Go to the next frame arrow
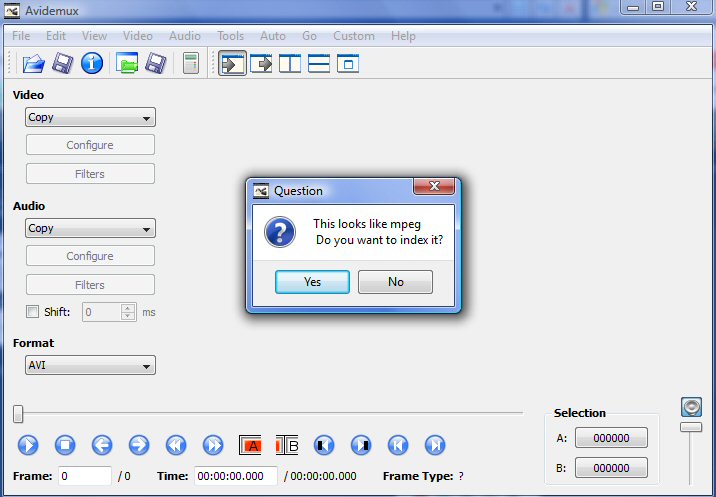 point(138,445)
